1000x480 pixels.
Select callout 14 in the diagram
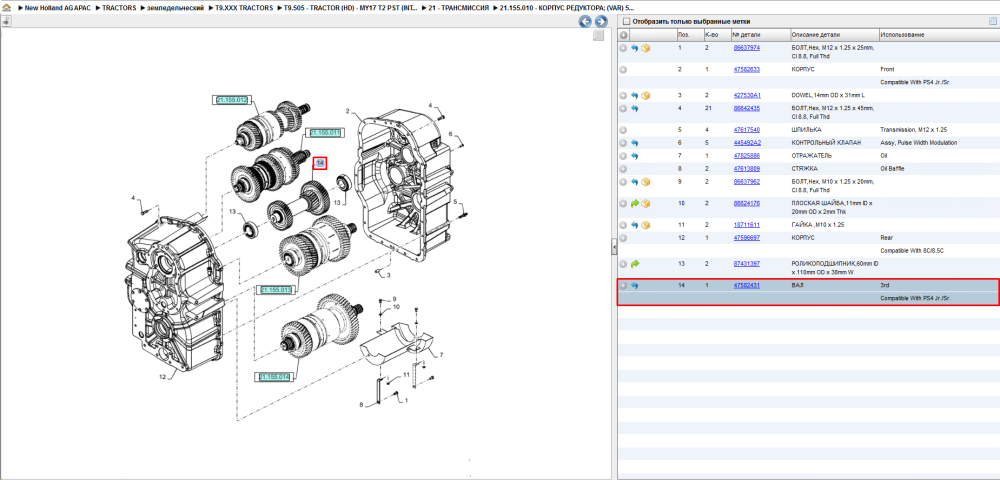coord(320,164)
